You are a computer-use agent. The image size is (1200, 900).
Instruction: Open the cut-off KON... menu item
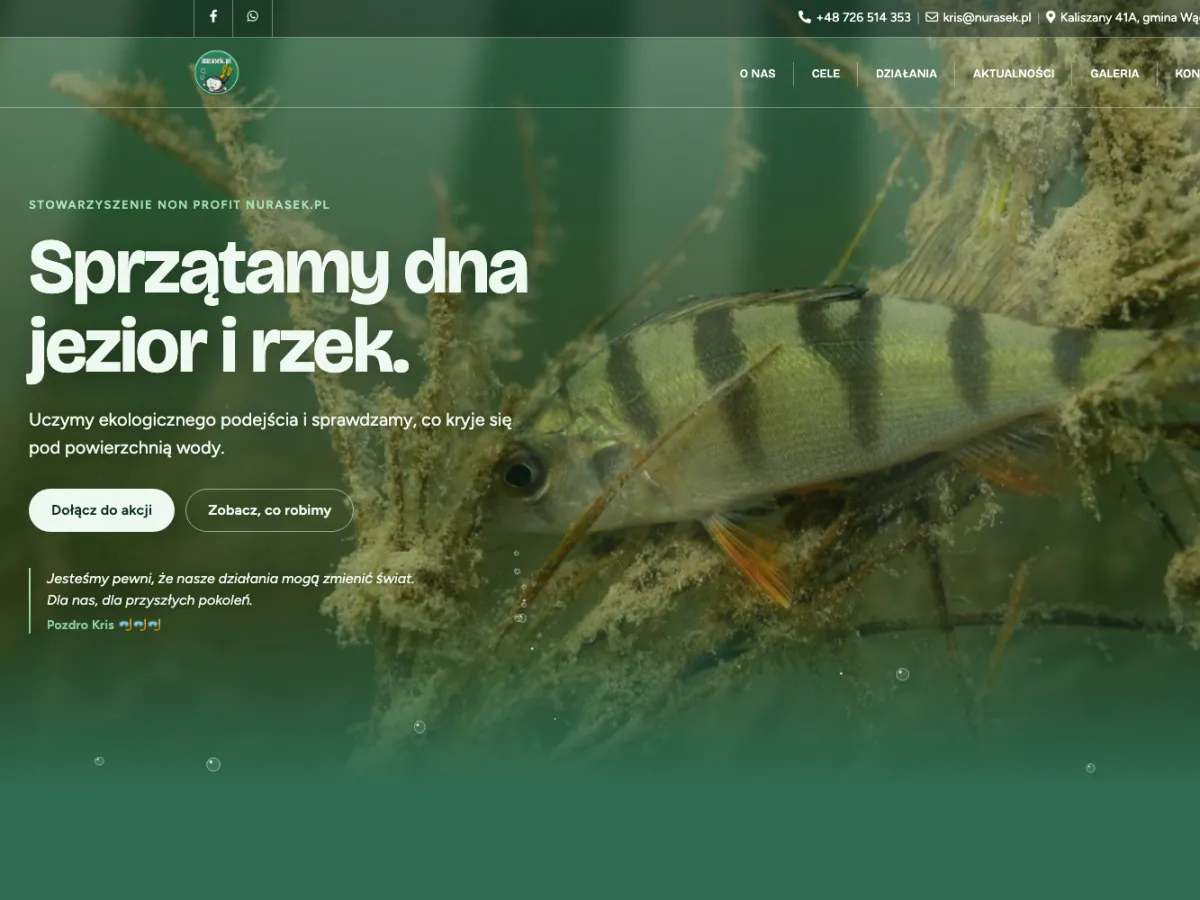coord(1187,73)
